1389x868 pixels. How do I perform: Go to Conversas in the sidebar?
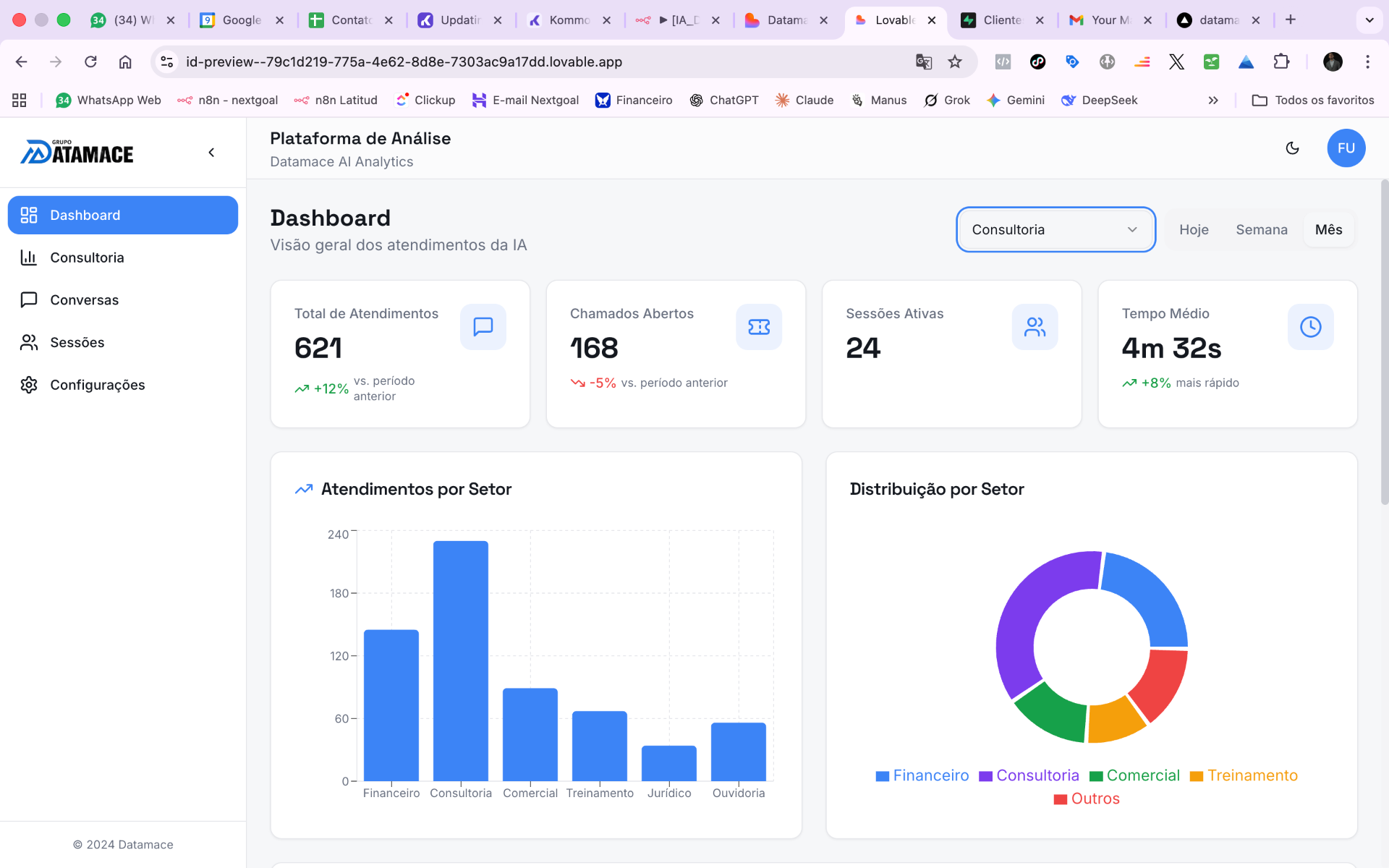[x=84, y=300]
